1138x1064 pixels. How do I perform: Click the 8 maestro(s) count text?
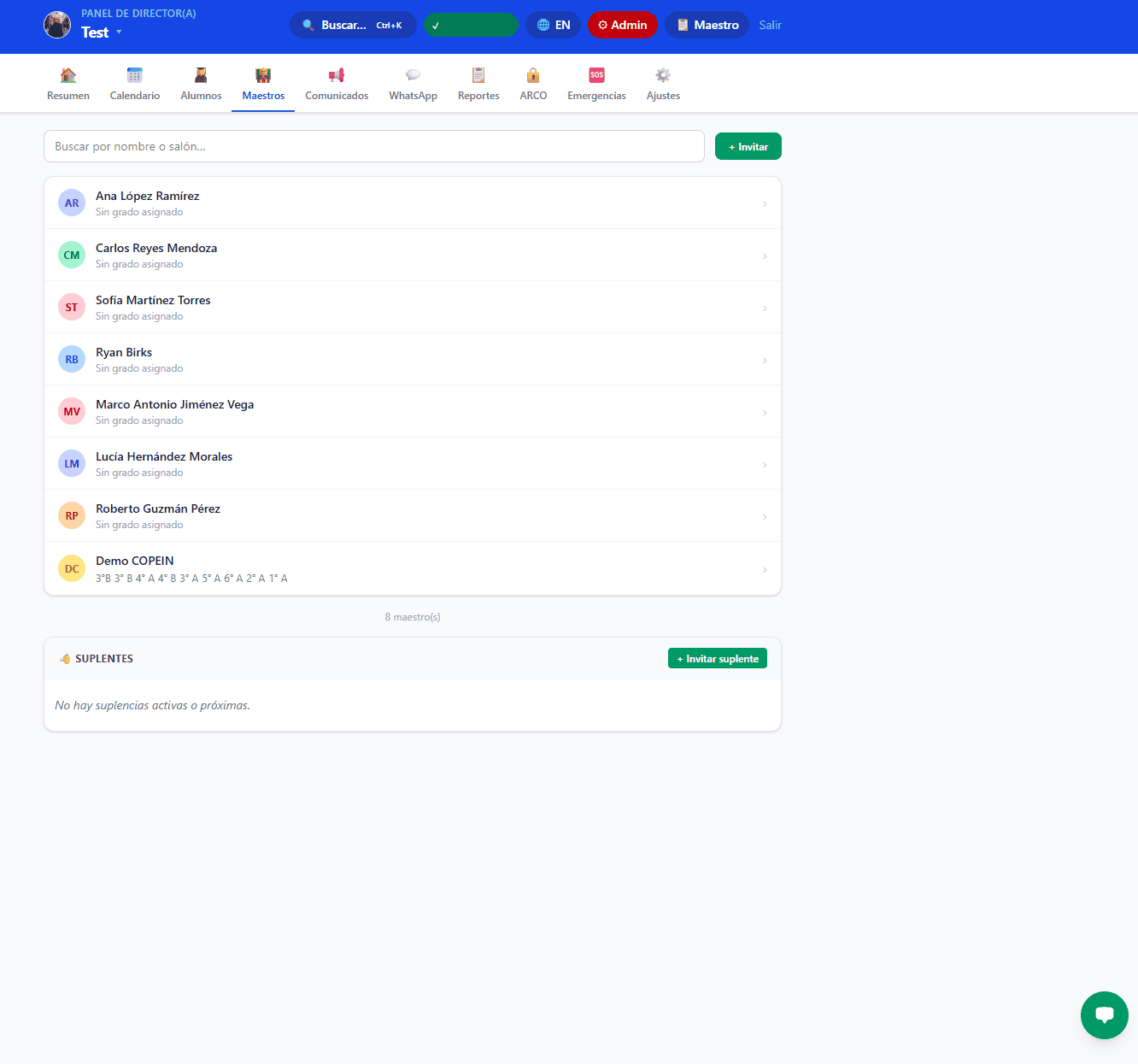tap(413, 617)
